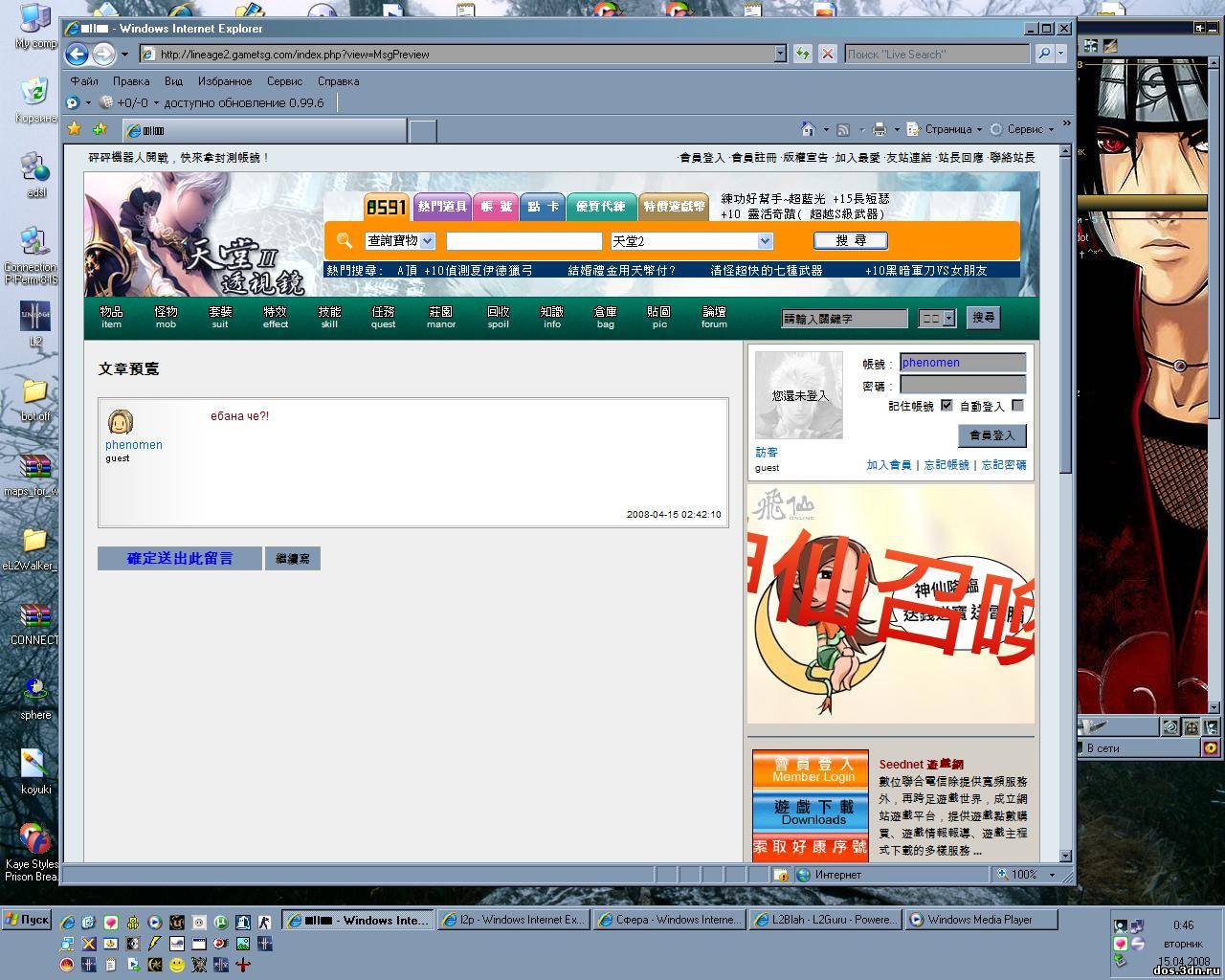The width and height of the screenshot is (1225, 980).
Task: Select the 8591 site tab
Action: [387, 207]
